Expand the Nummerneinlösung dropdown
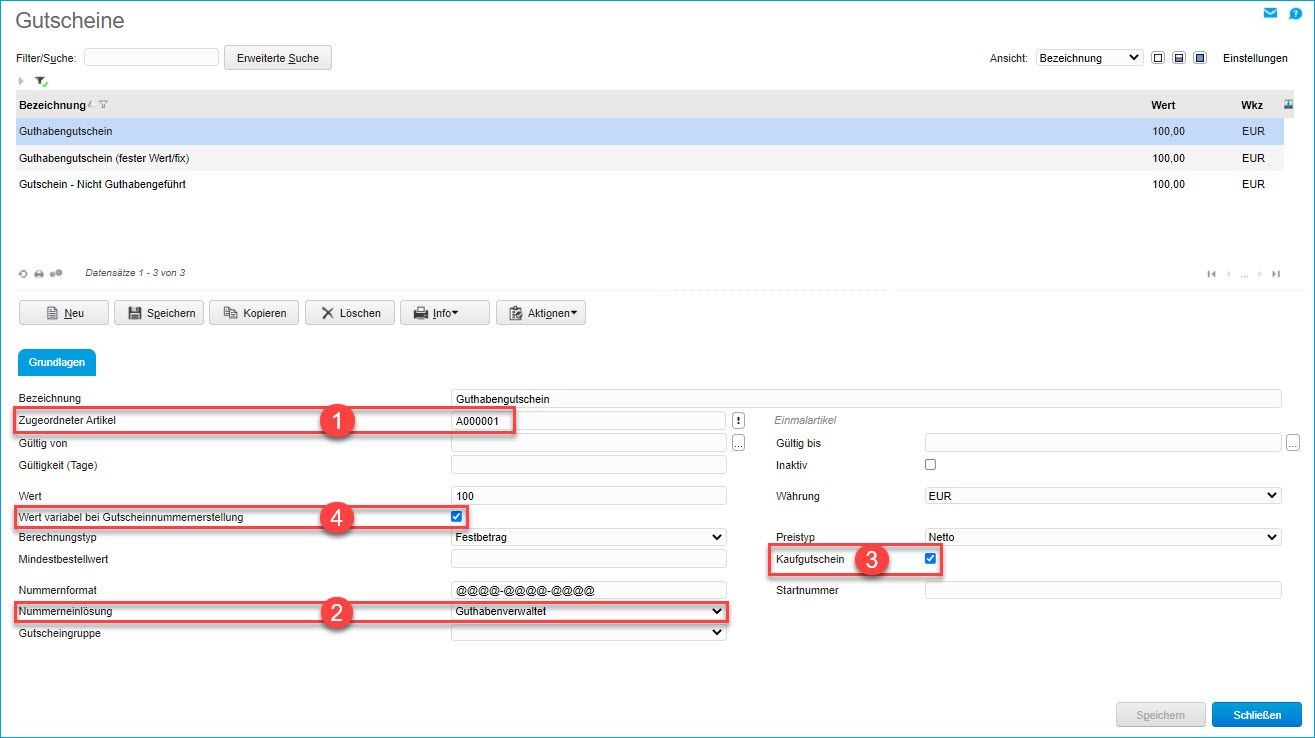 click(x=588, y=611)
